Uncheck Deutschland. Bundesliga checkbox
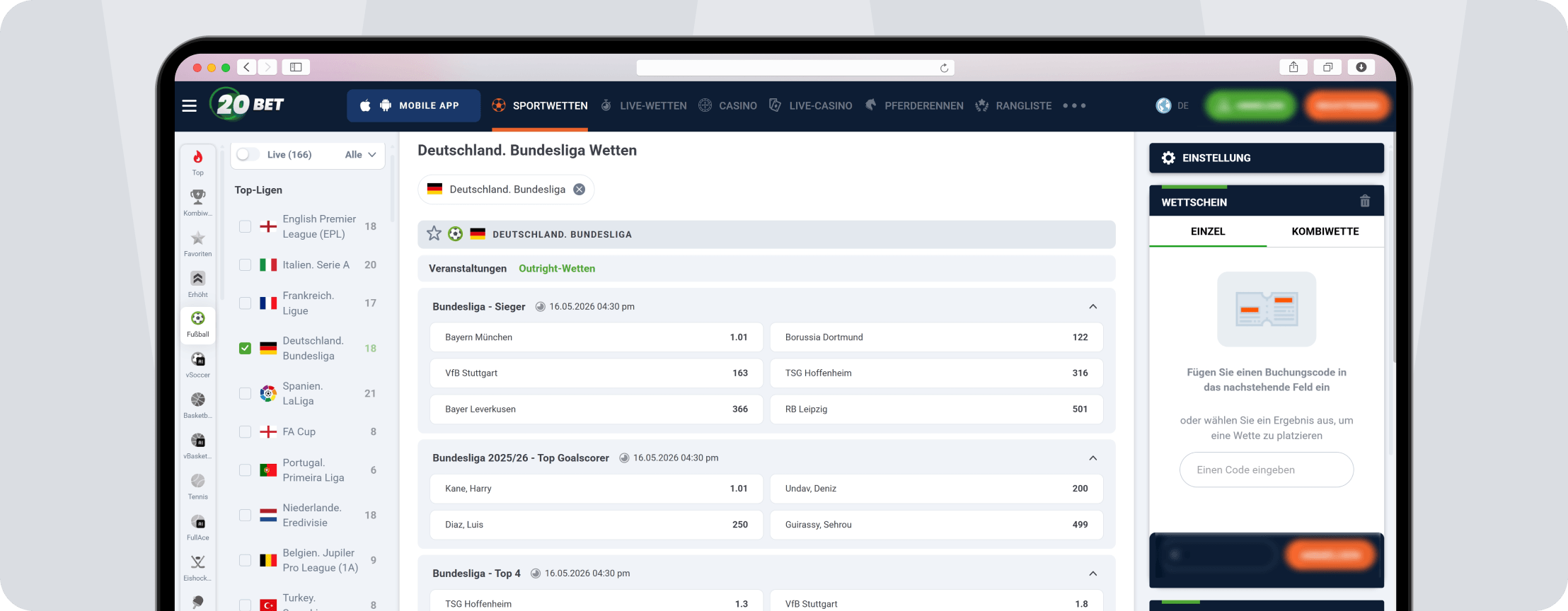The width and height of the screenshot is (1568, 611). [245, 348]
